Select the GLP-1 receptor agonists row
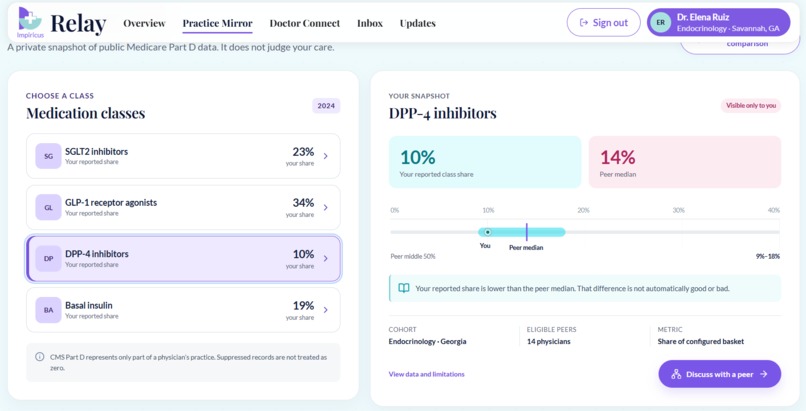Screen dimensions: 806x411 [183, 208]
